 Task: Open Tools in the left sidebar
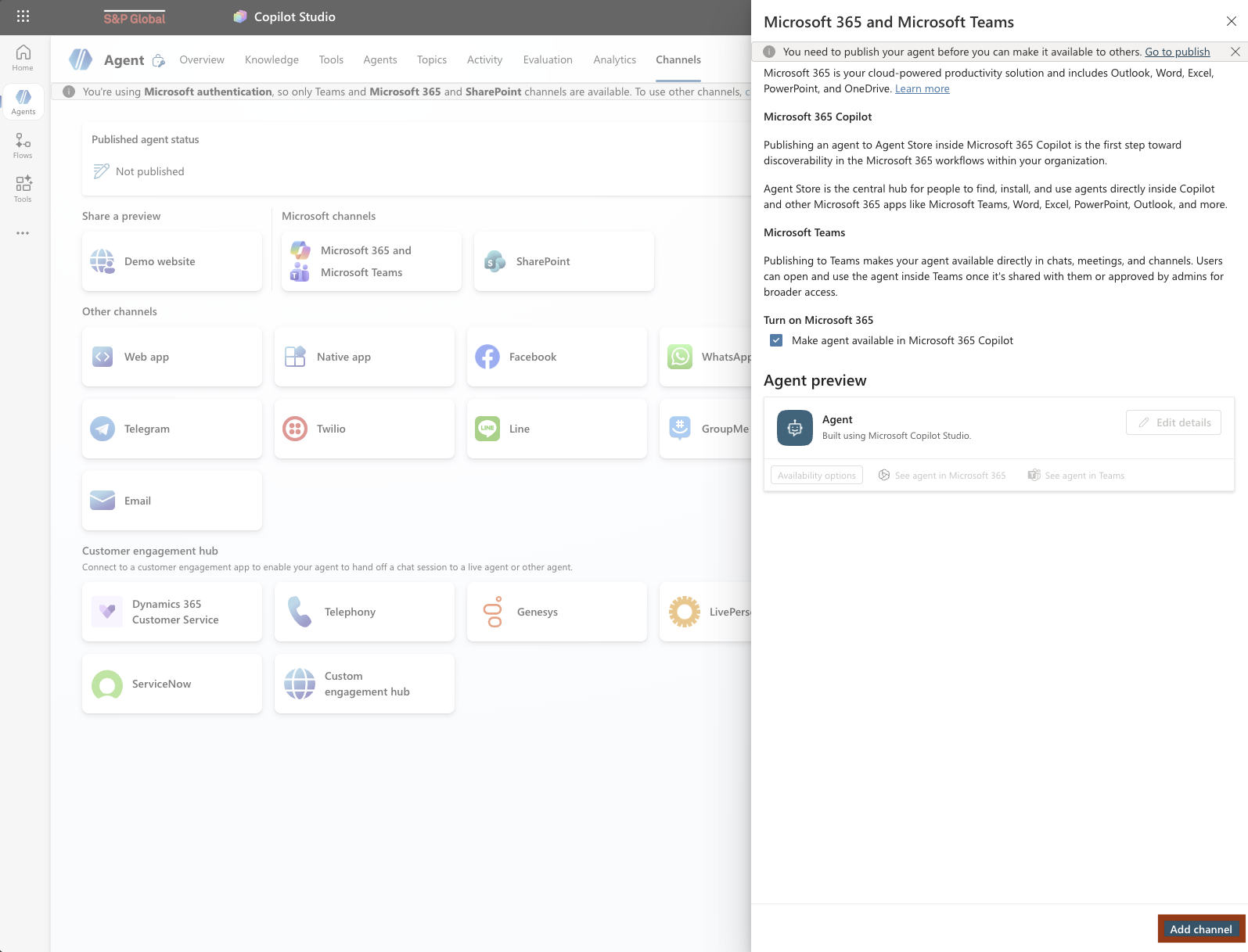click(x=23, y=189)
